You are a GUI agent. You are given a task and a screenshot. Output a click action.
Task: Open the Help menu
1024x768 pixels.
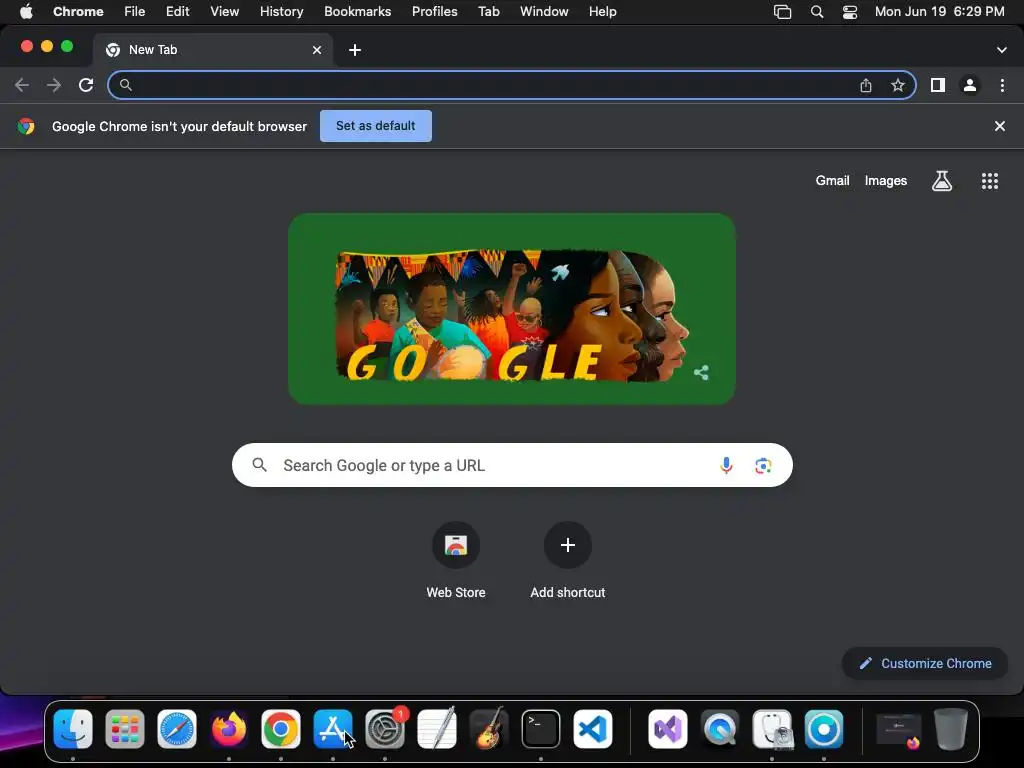pyautogui.click(x=602, y=12)
